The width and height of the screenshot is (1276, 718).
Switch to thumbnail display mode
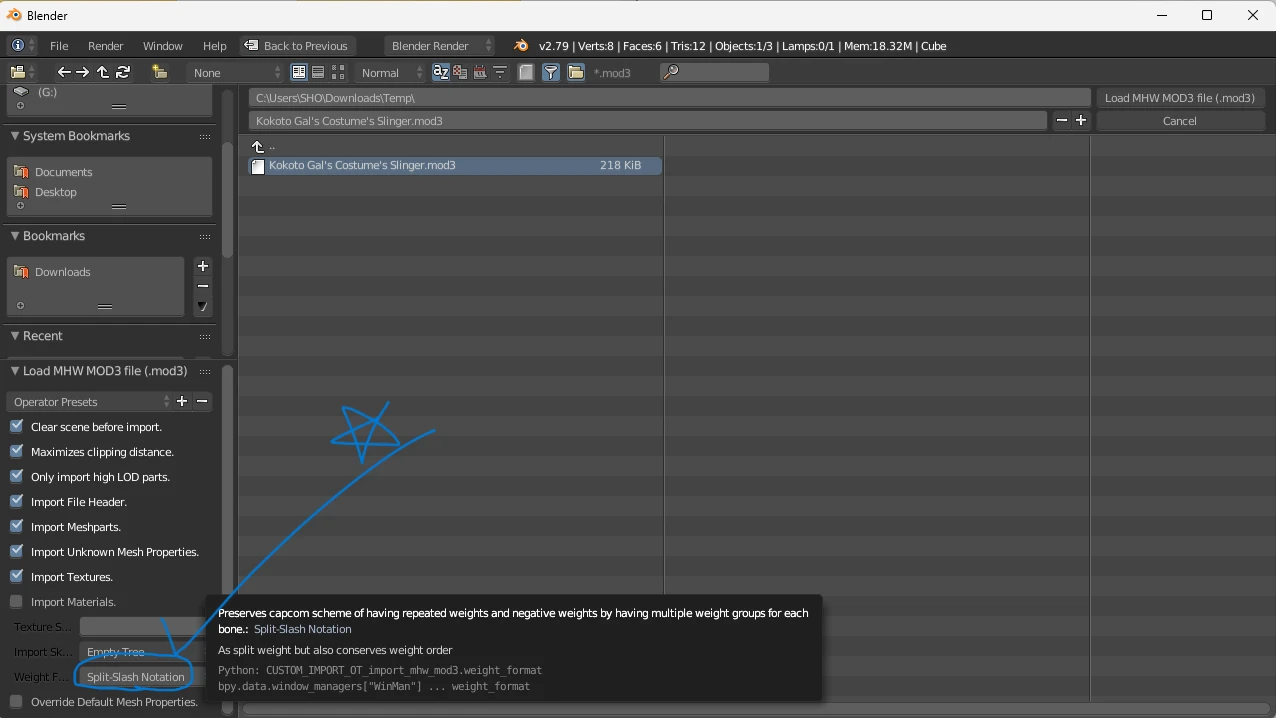tap(337, 72)
